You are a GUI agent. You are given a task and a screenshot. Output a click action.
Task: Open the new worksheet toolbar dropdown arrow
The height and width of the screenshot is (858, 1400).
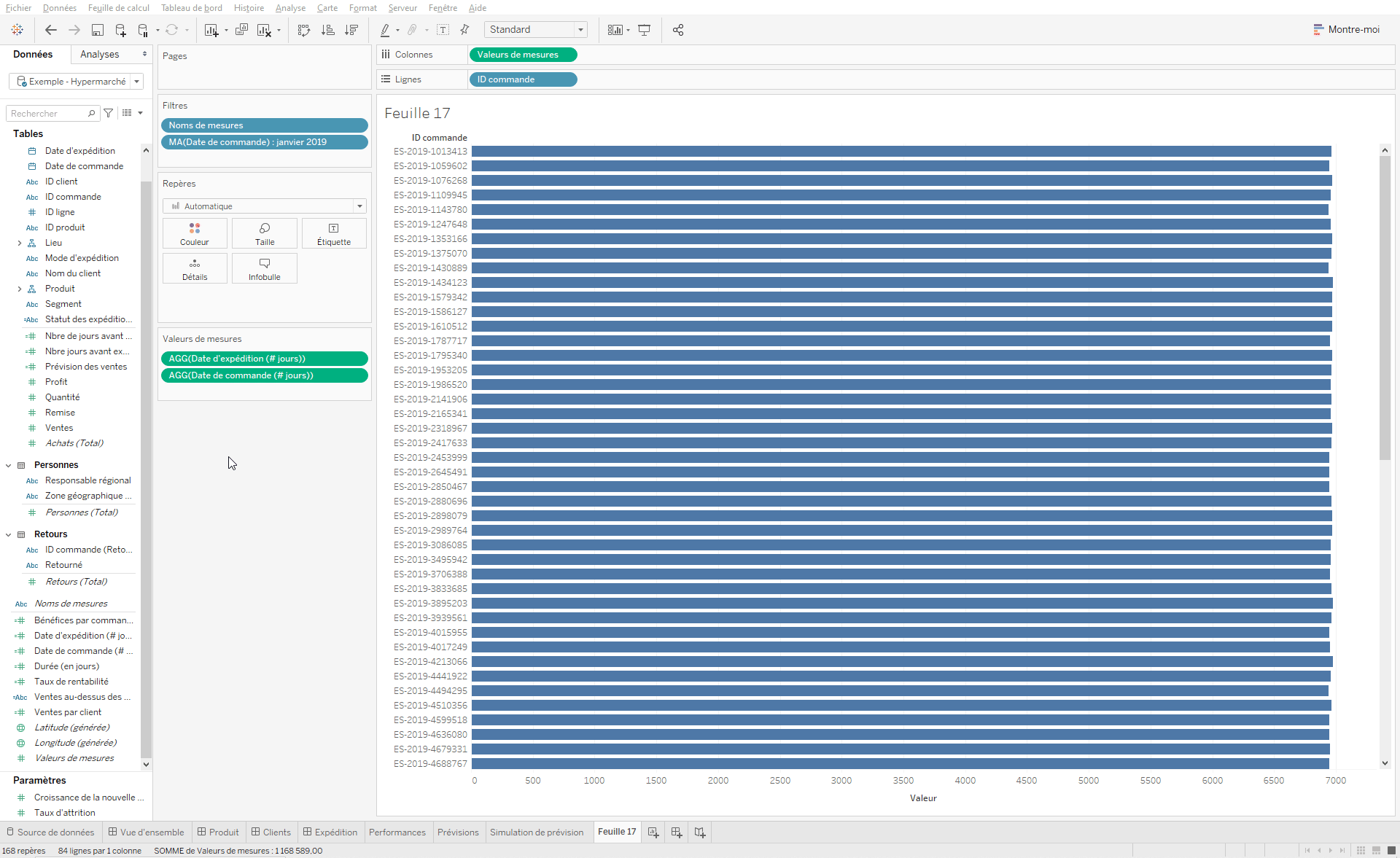(x=226, y=31)
